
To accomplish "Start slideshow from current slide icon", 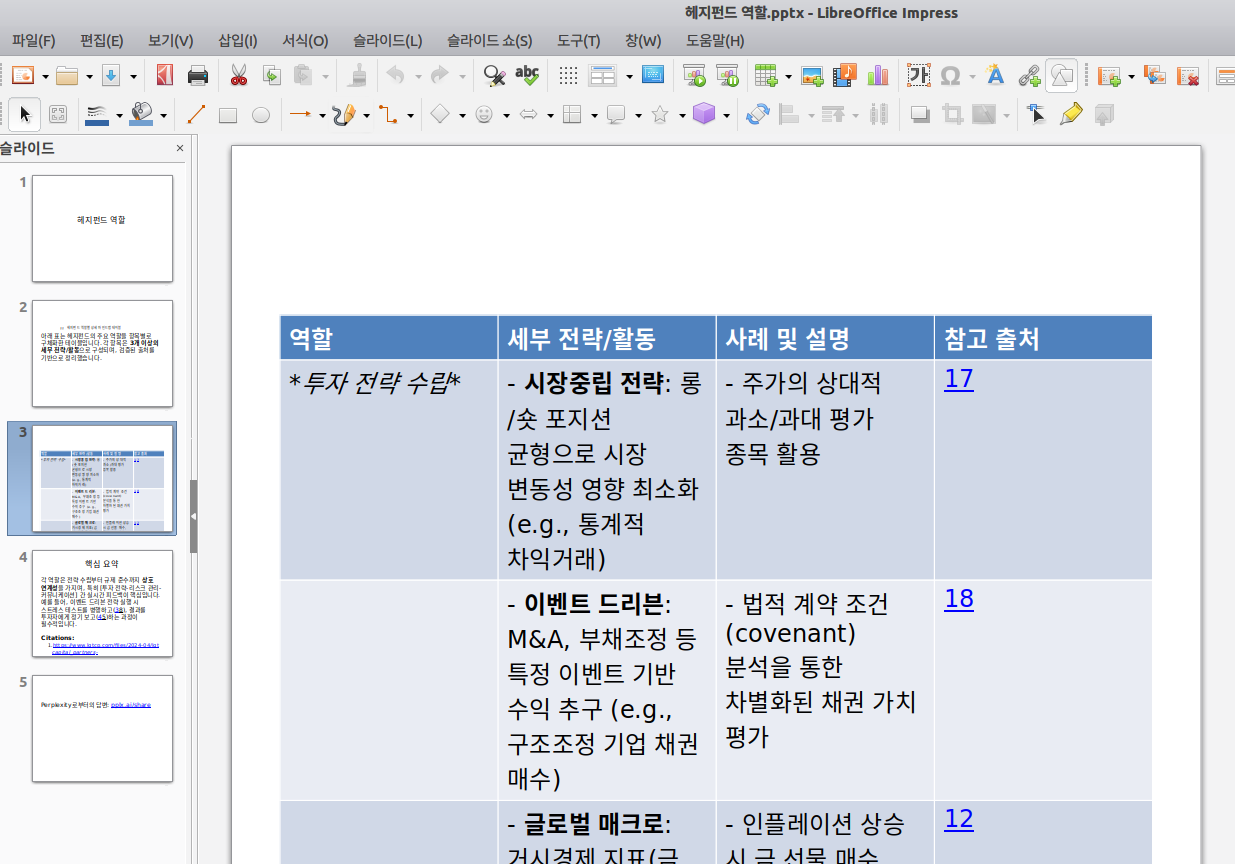I will click(x=727, y=75).
